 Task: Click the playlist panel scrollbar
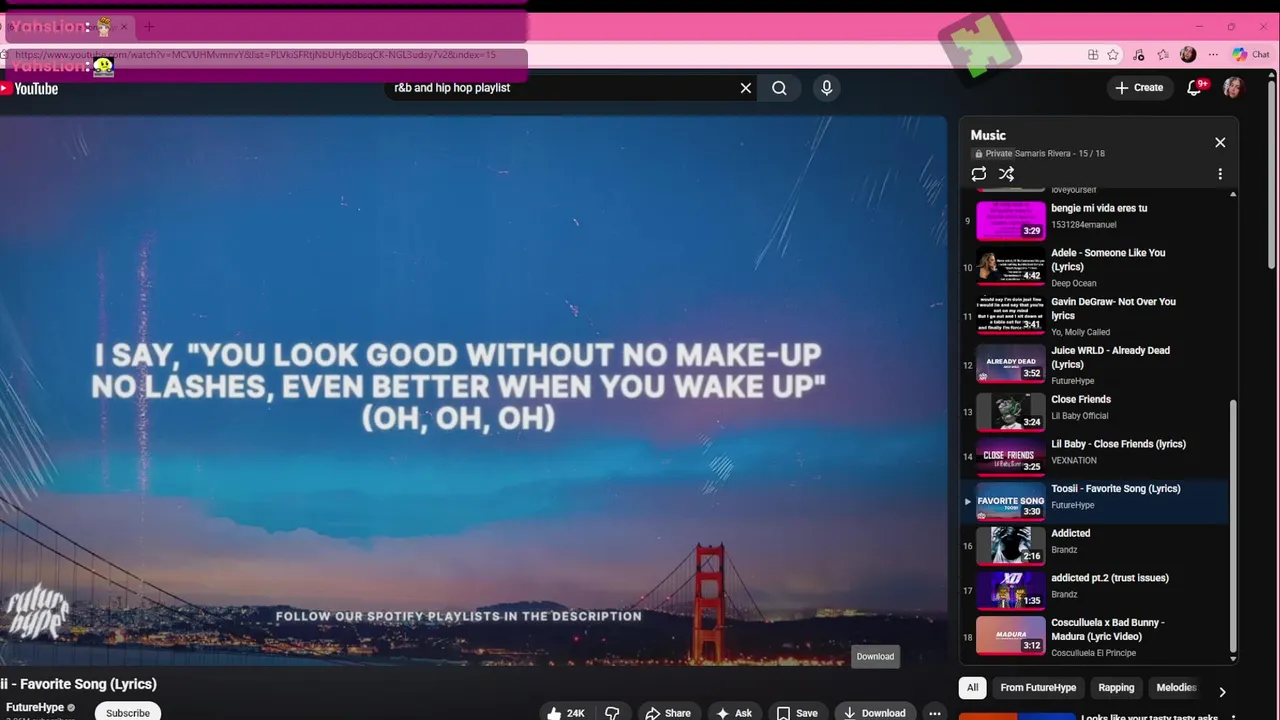[1232, 525]
